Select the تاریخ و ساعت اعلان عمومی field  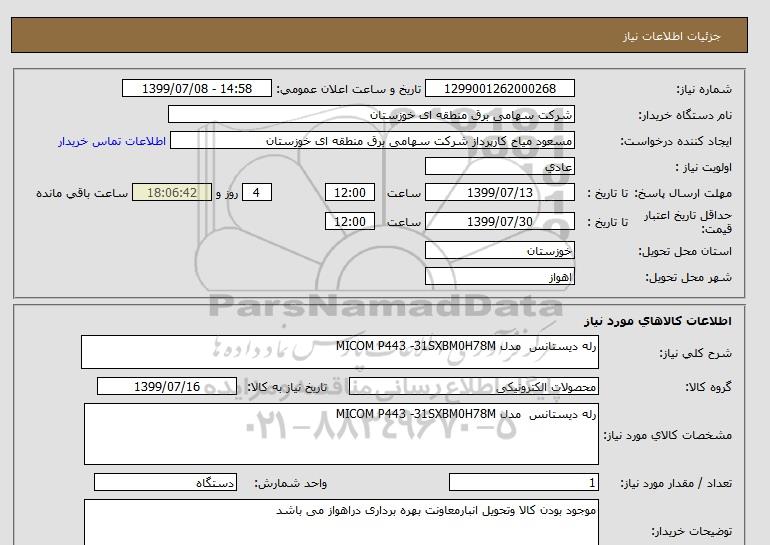[x=197, y=89]
